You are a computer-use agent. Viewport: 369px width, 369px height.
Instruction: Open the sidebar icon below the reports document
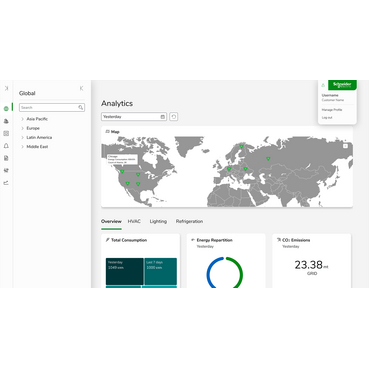6,170
